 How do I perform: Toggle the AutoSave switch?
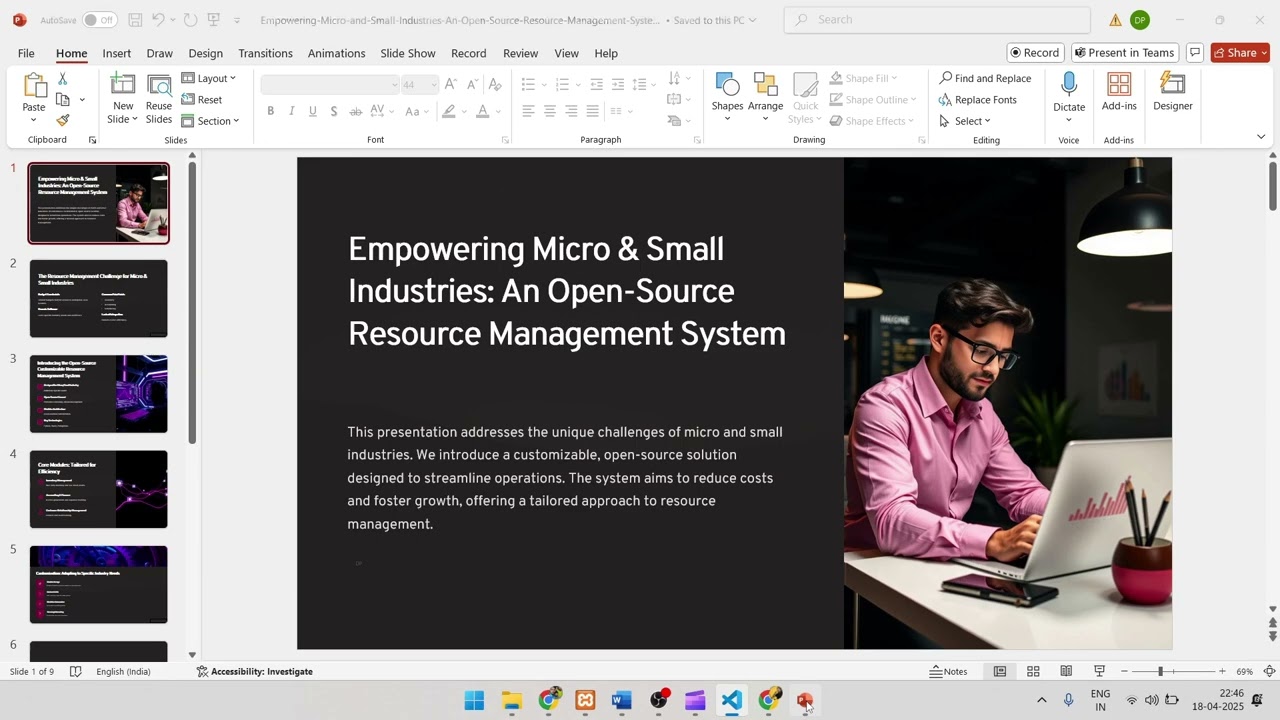[x=99, y=20]
